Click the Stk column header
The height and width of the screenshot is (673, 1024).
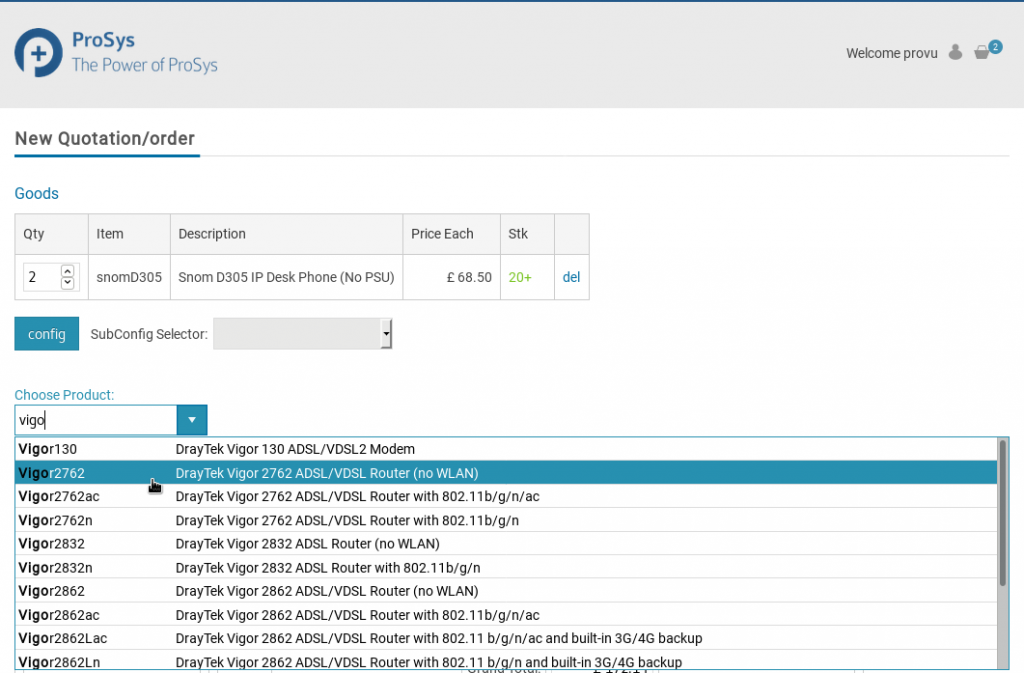pyautogui.click(x=528, y=234)
